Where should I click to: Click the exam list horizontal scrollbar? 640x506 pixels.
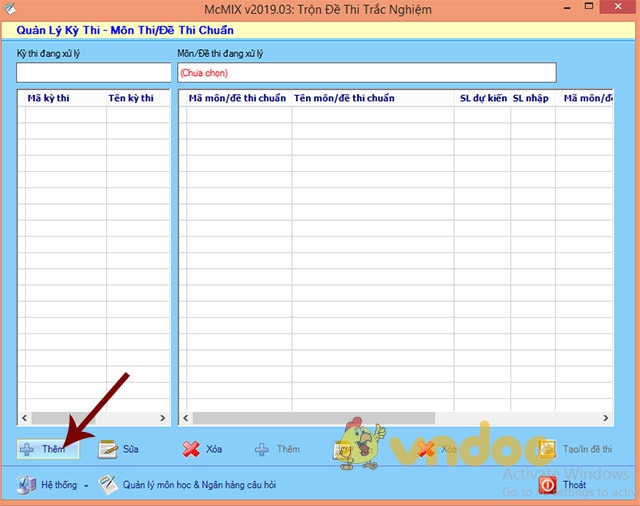[x=93, y=418]
